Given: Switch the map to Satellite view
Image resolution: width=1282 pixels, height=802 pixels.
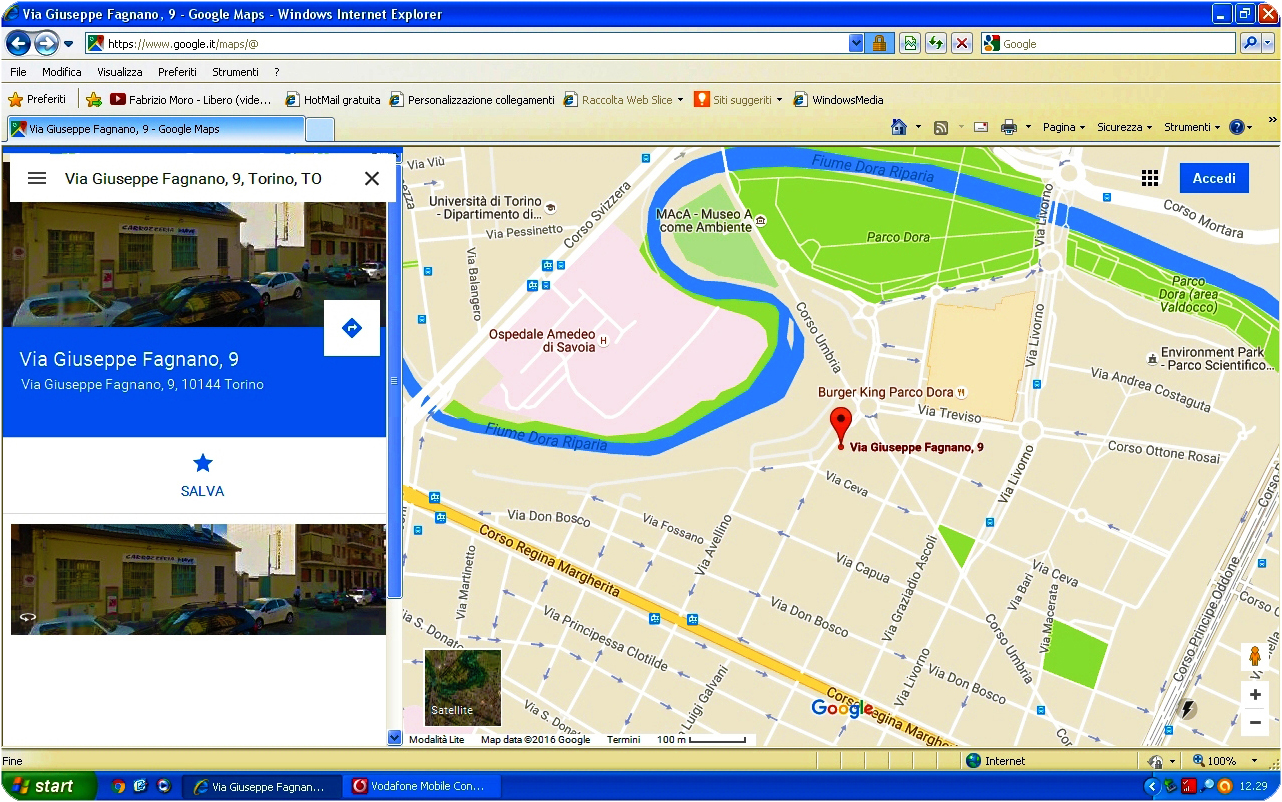Looking at the screenshot, I should (x=463, y=688).
